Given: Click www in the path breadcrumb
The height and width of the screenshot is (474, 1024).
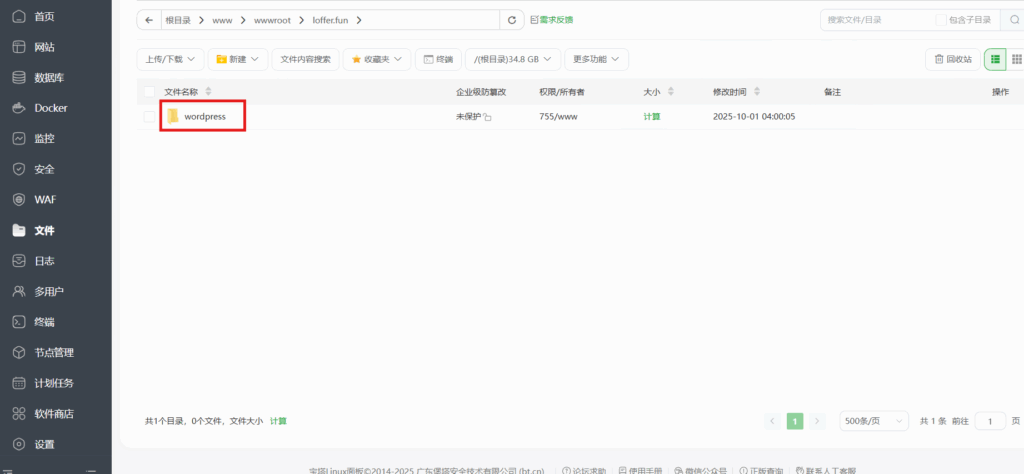Looking at the screenshot, I should coord(222,20).
